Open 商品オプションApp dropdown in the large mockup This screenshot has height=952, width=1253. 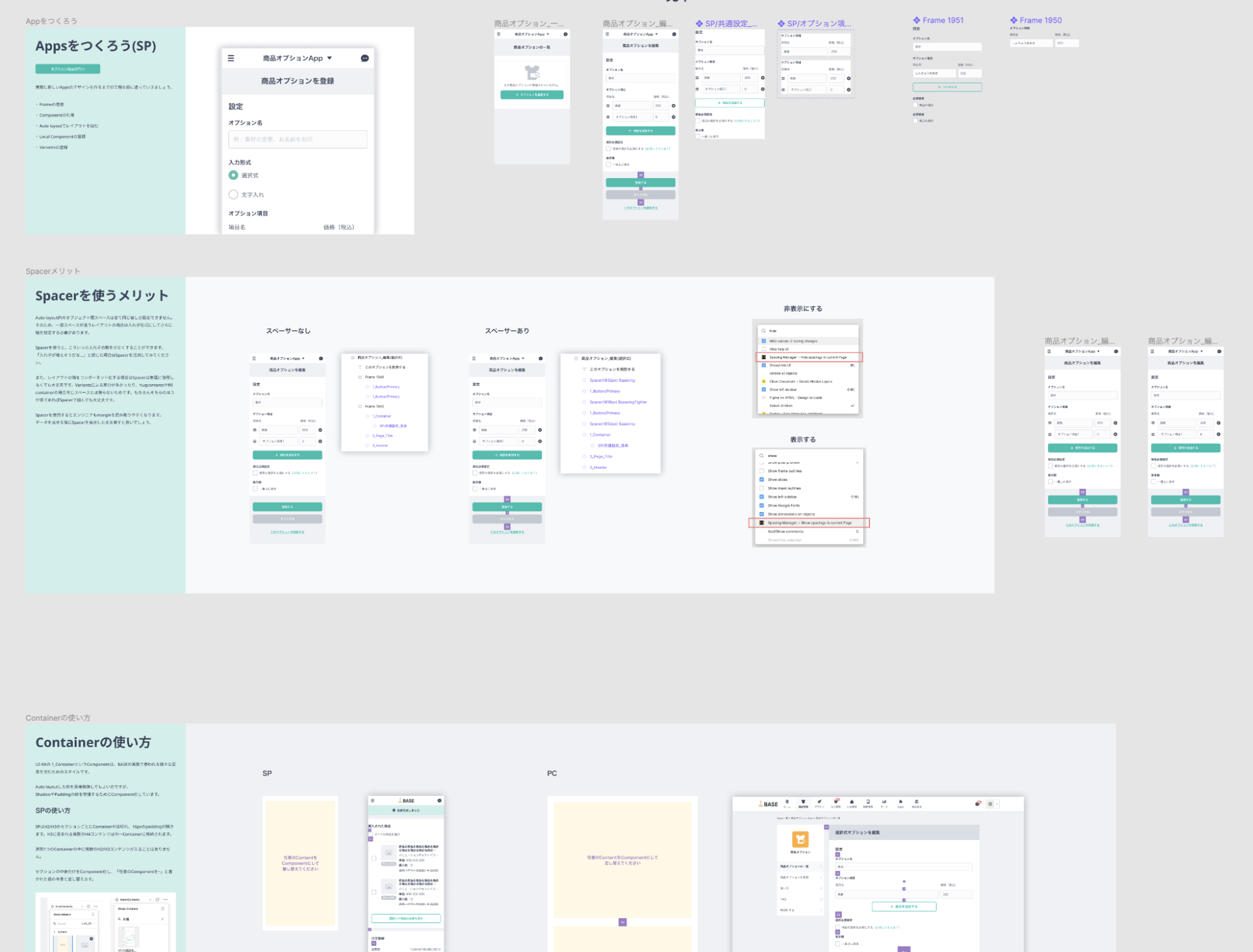point(298,58)
